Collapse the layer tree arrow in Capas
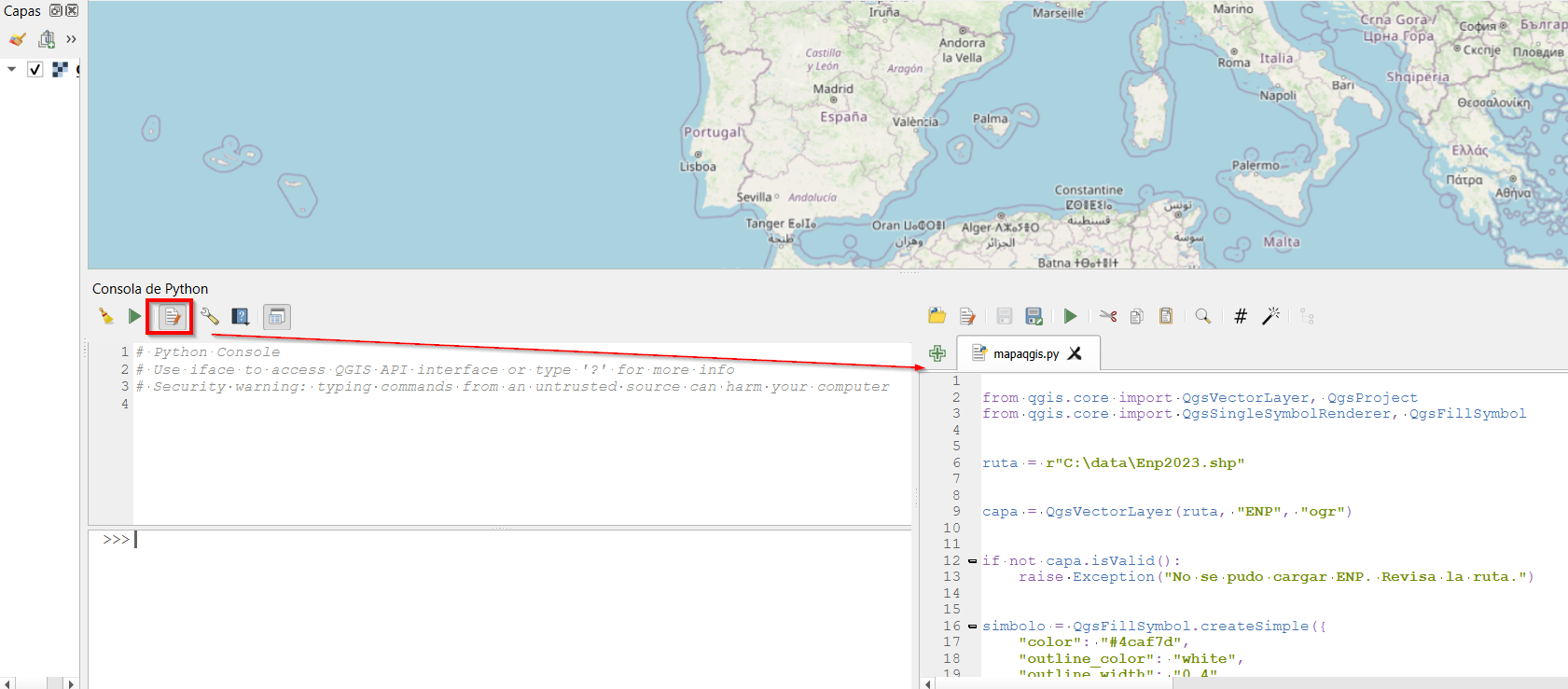Image resolution: width=1568 pixels, height=689 pixels. tap(11, 69)
